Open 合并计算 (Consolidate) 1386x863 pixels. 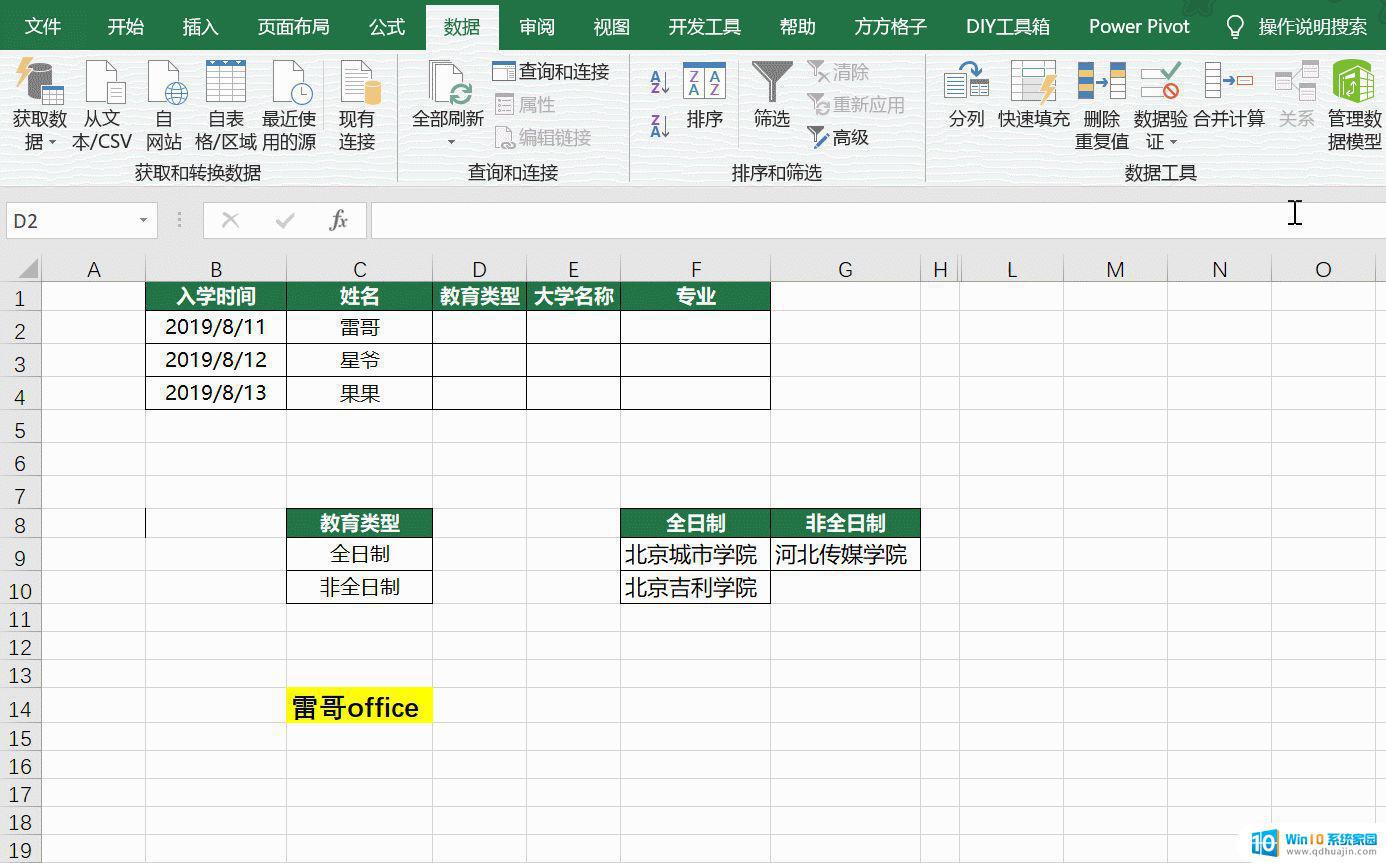point(1229,95)
